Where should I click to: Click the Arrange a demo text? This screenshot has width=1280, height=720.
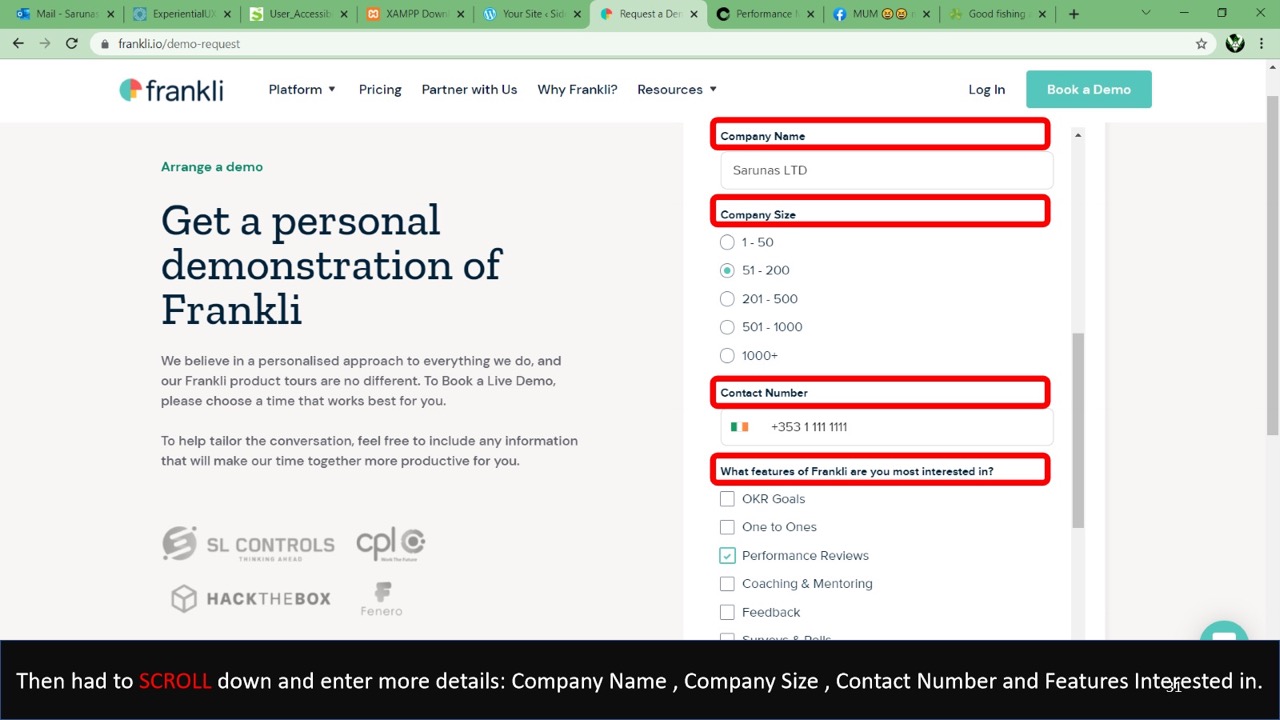coord(212,167)
